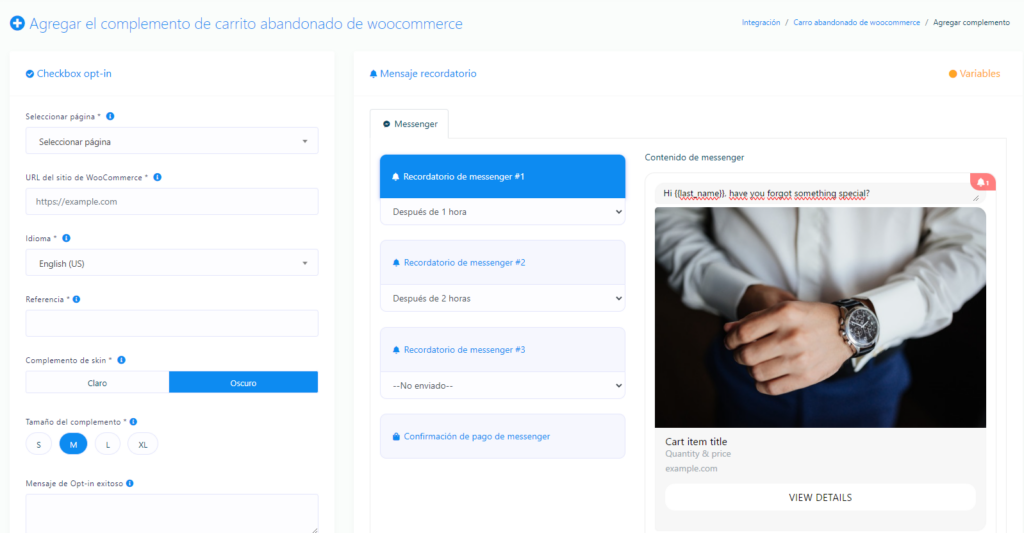Image resolution: width=1024 pixels, height=533 pixels.
Task: Click resize handle on messenger message box
Action: click(976, 197)
